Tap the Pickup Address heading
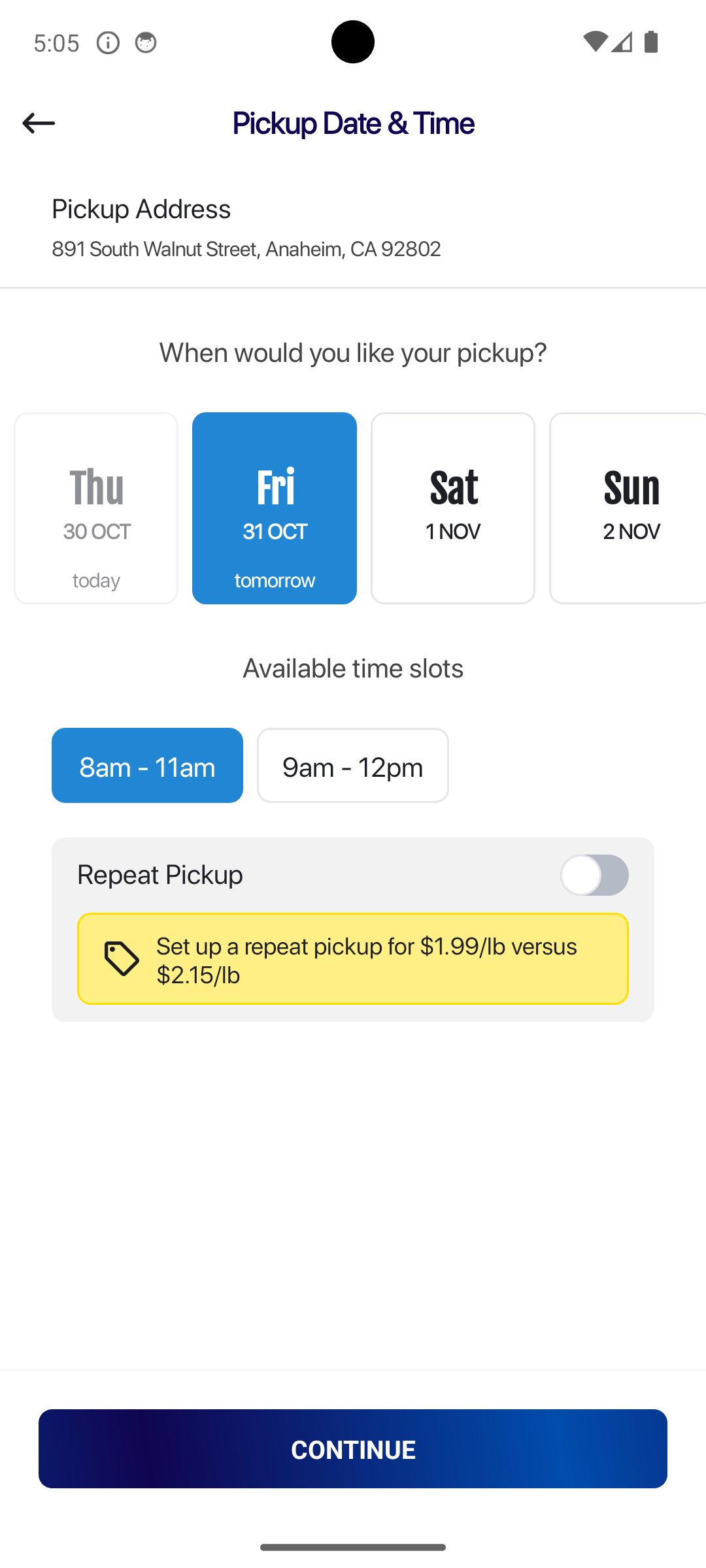 pos(141,209)
